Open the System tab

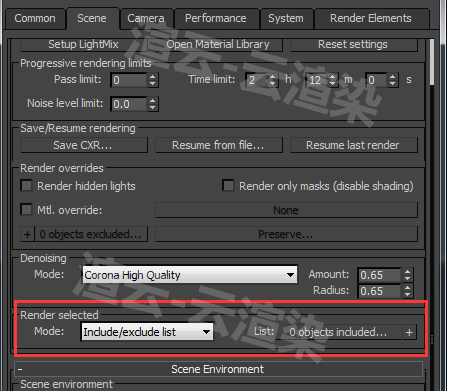(x=286, y=19)
